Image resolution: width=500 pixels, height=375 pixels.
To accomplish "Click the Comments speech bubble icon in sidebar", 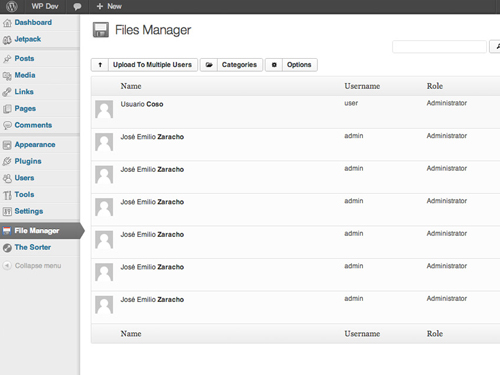I will pos(7,125).
